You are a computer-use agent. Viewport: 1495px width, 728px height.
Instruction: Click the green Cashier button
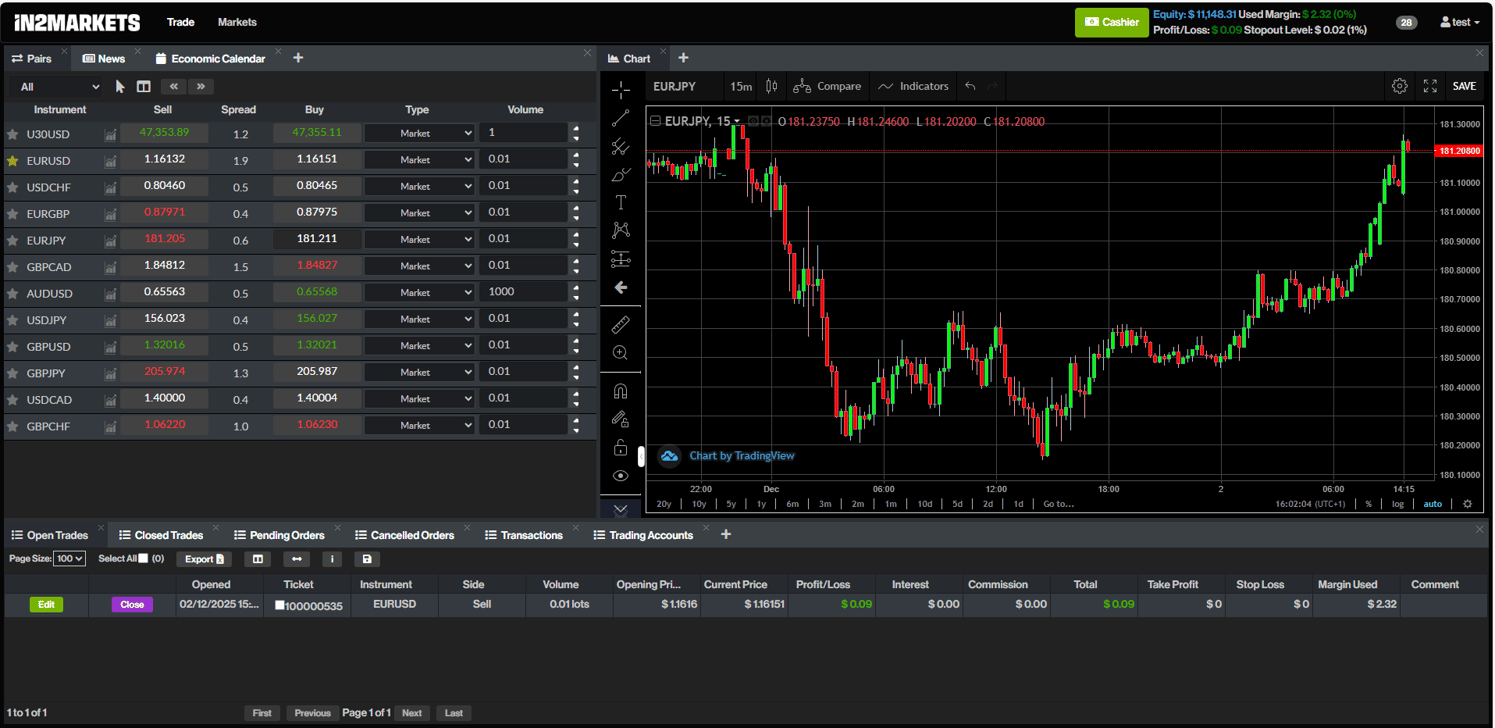(x=1111, y=22)
